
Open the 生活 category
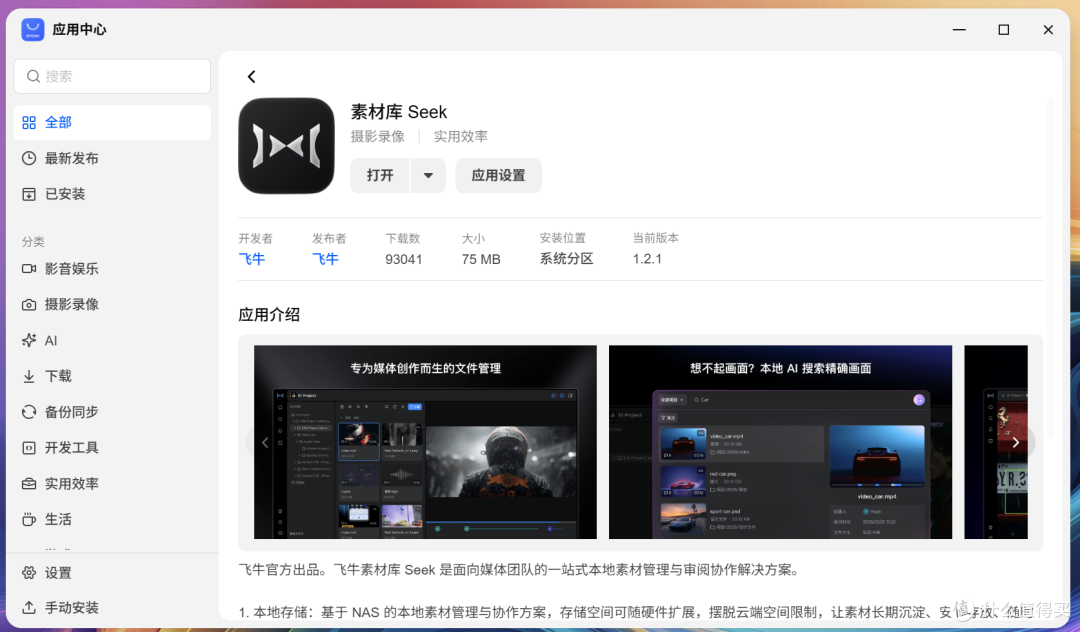point(112,519)
